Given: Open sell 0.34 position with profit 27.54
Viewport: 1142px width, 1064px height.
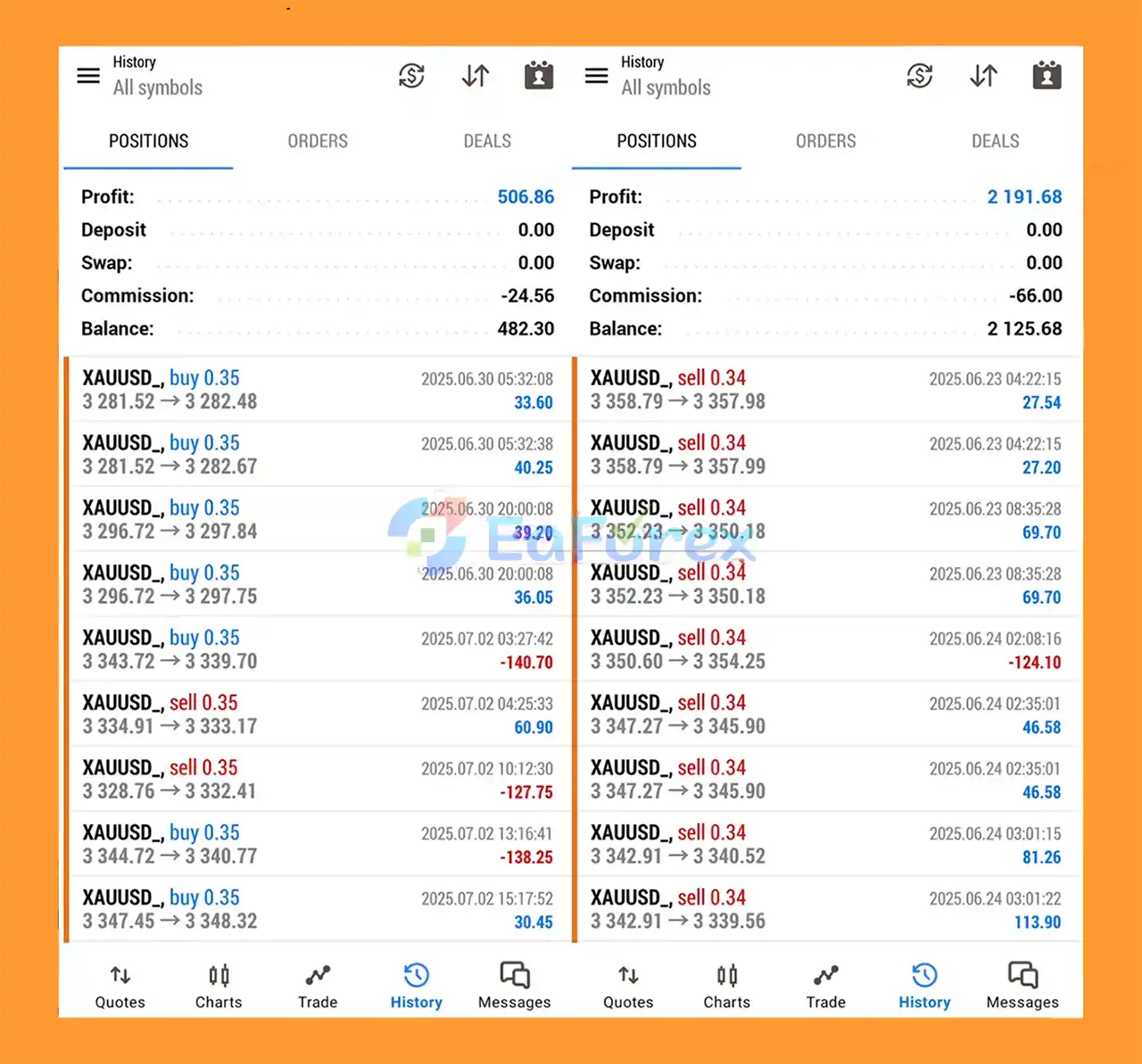Looking at the screenshot, I should coord(828,390).
